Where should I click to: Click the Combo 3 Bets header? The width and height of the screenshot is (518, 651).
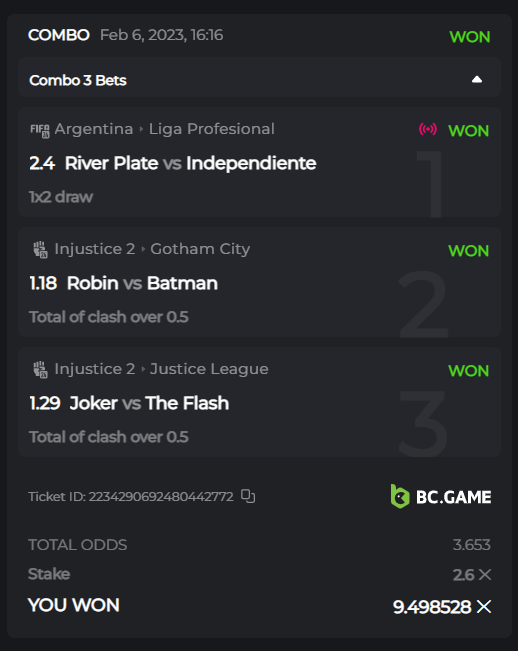(259, 78)
